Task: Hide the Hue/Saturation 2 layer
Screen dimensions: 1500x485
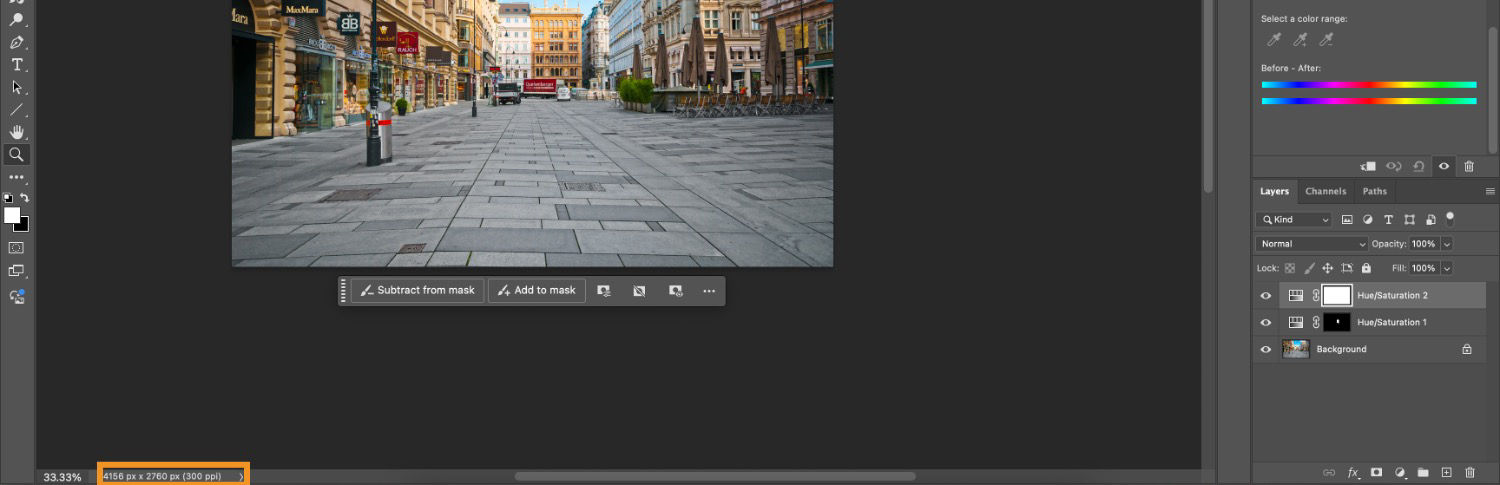Action: pyautogui.click(x=1266, y=296)
